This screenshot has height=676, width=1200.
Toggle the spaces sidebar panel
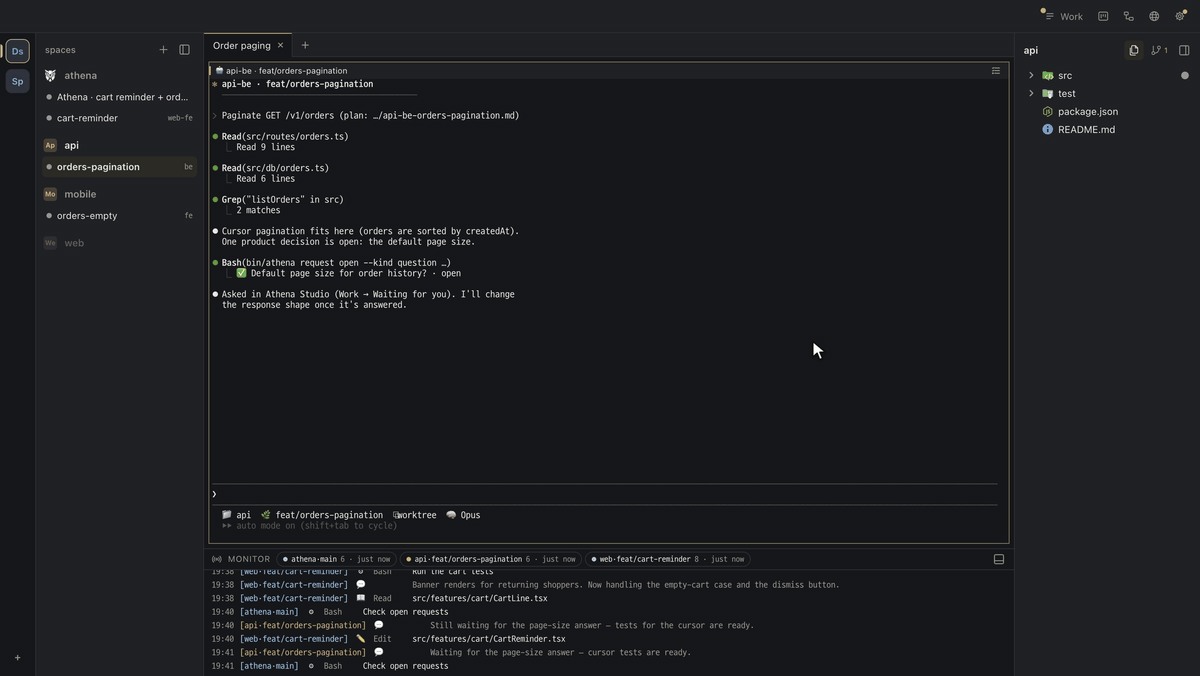pyautogui.click(x=184, y=50)
